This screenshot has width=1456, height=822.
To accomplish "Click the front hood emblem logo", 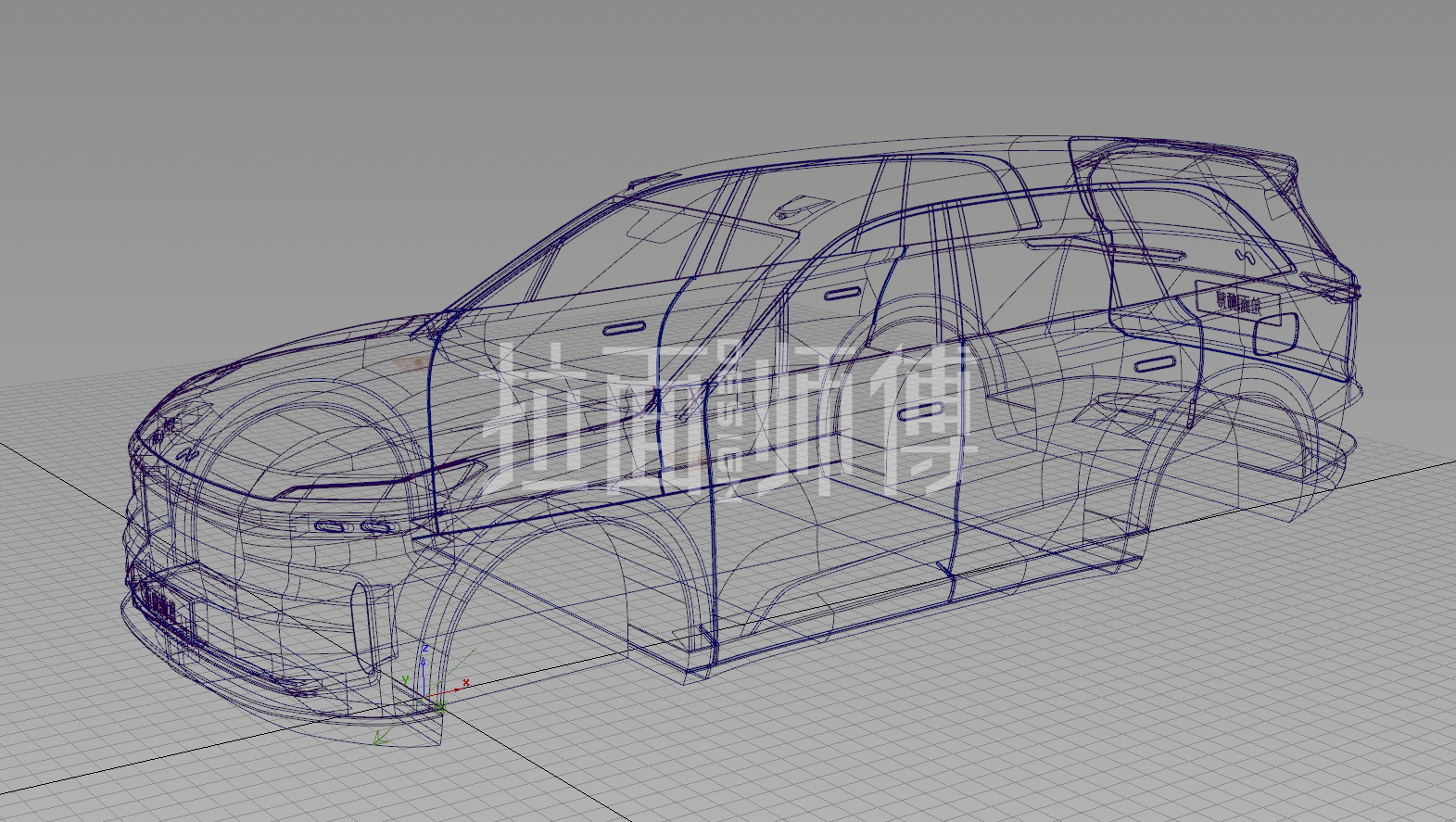I will click(x=189, y=455).
